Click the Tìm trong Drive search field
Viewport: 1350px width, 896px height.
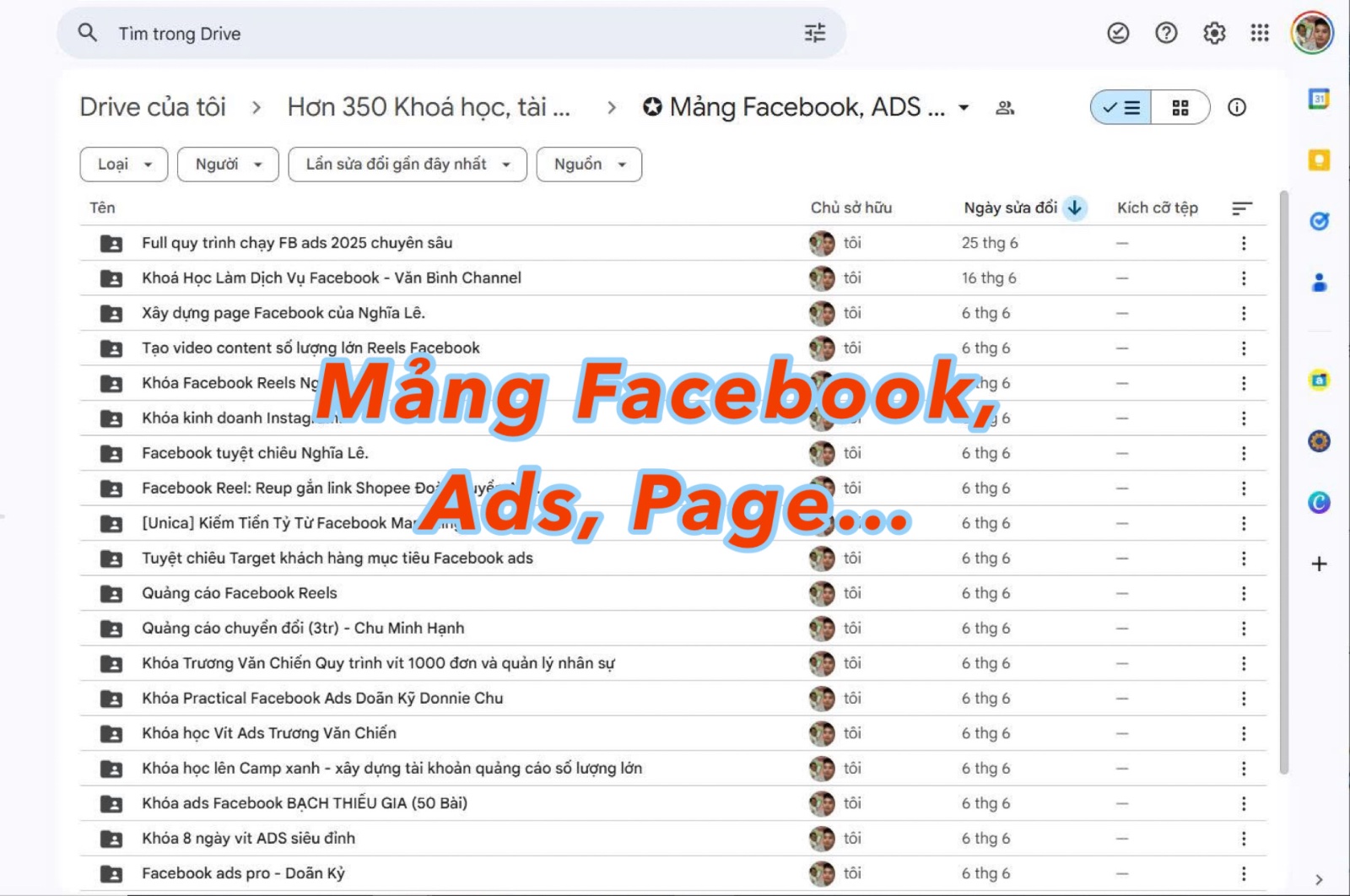tap(451, 34)
